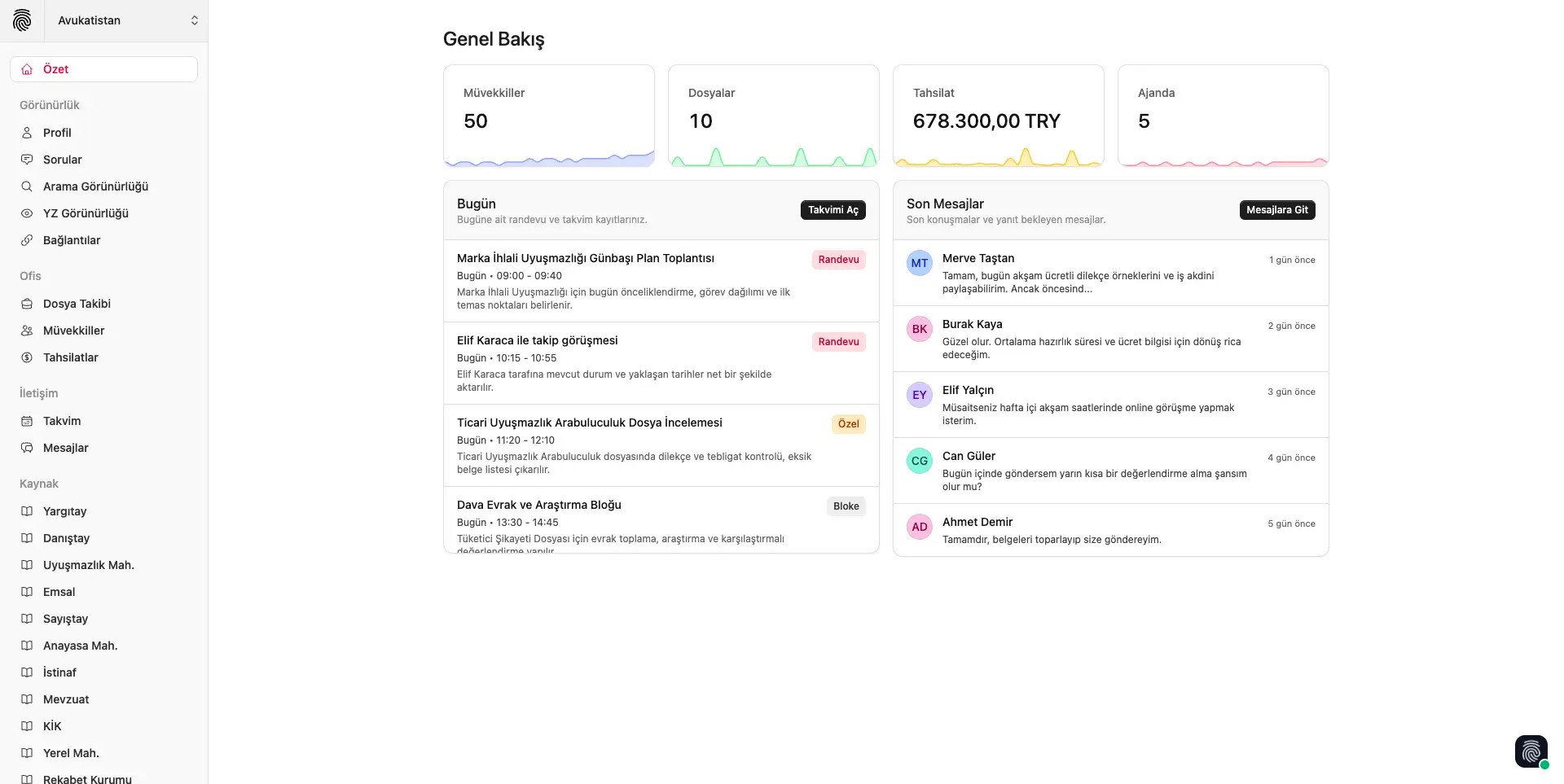Open the floating fingerprint assistant widget
This screenshot has height=784, width=1564.
pos(1531,751)
